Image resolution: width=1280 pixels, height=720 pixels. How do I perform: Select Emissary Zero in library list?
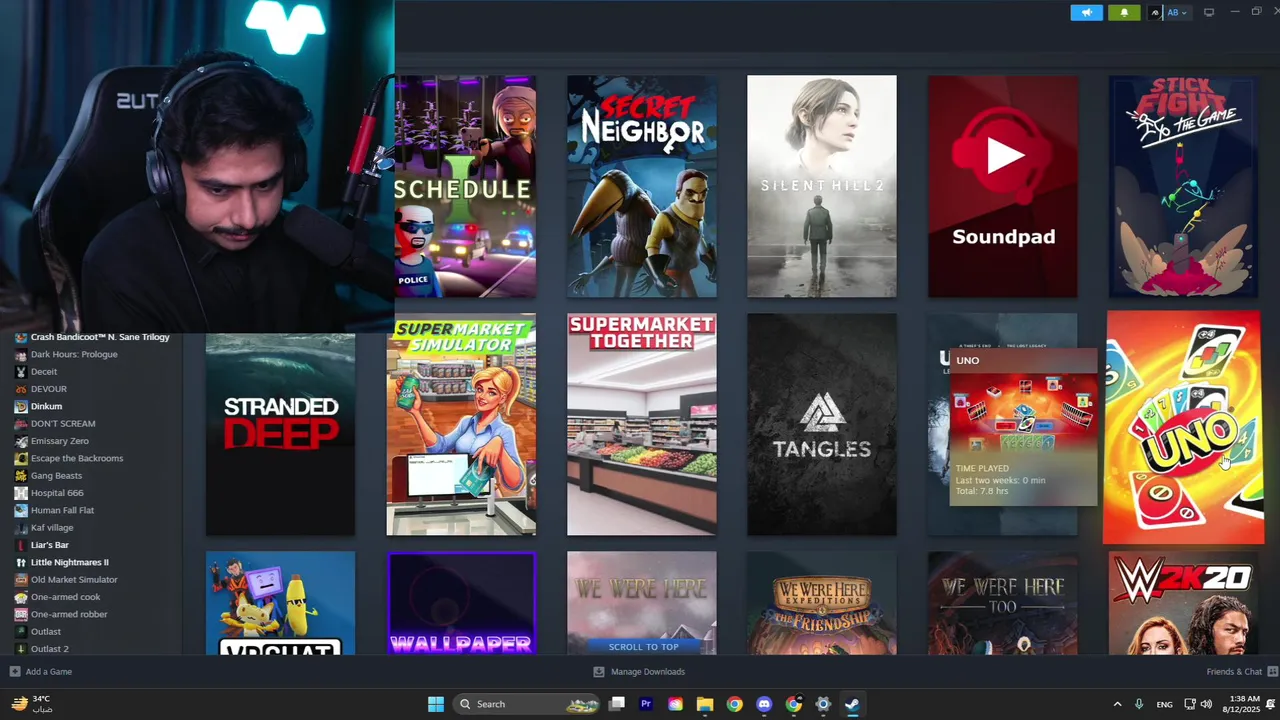[x=60, y=441]
